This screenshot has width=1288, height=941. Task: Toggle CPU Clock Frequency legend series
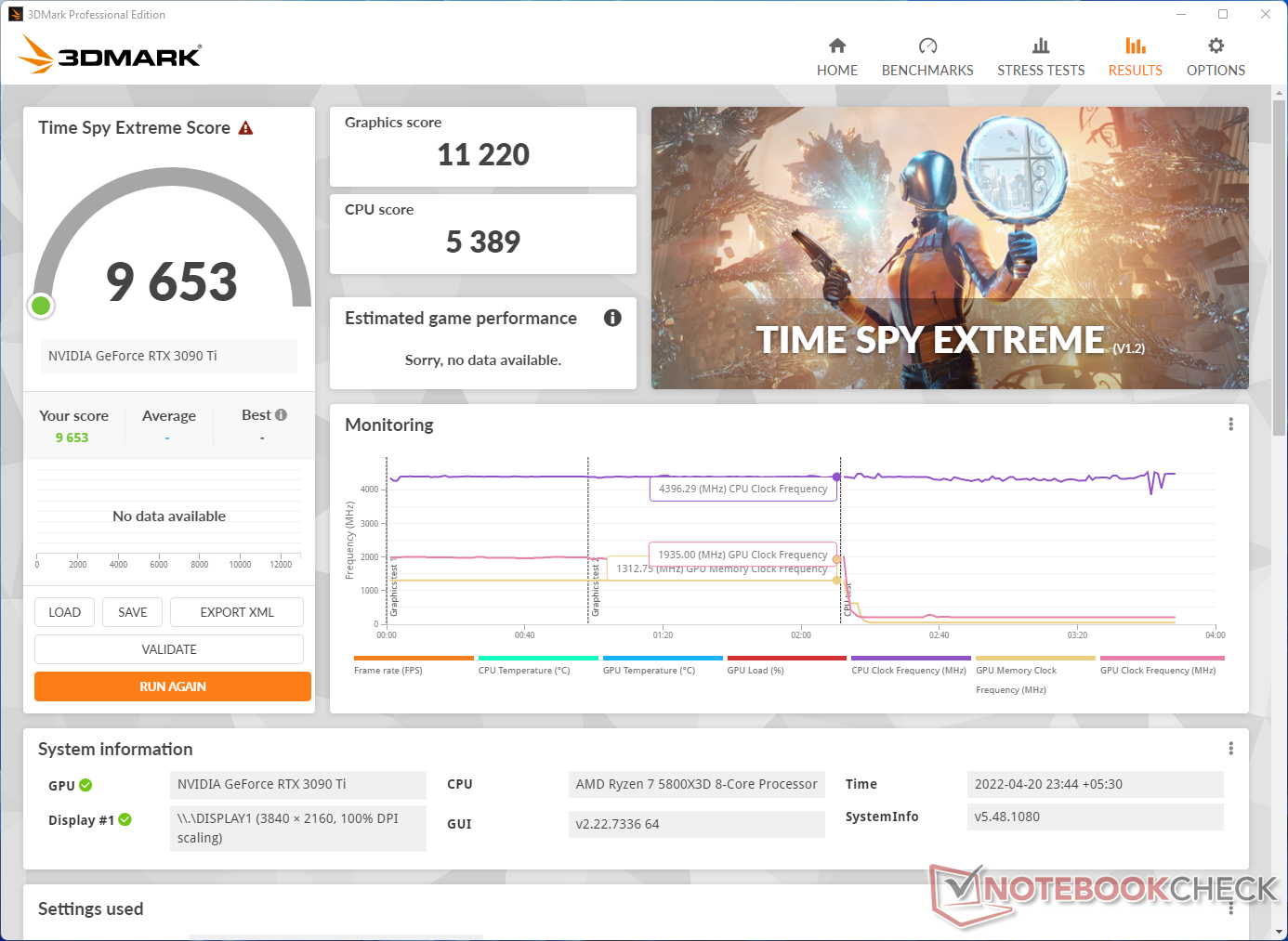tap(911, 665)
